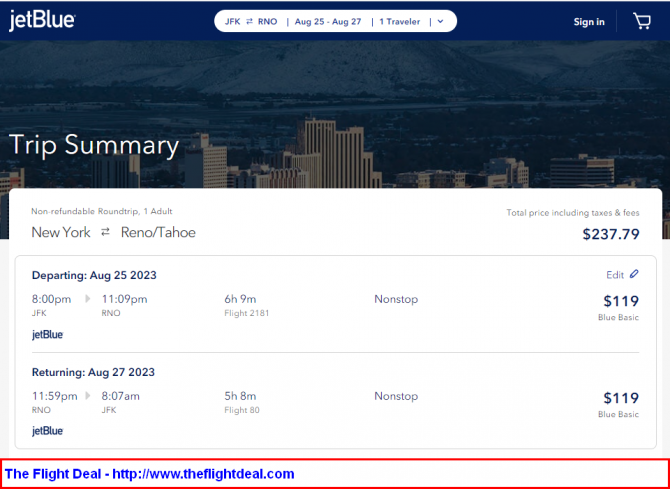Click the jetBlue logo under returning flight

coord(47,431)
